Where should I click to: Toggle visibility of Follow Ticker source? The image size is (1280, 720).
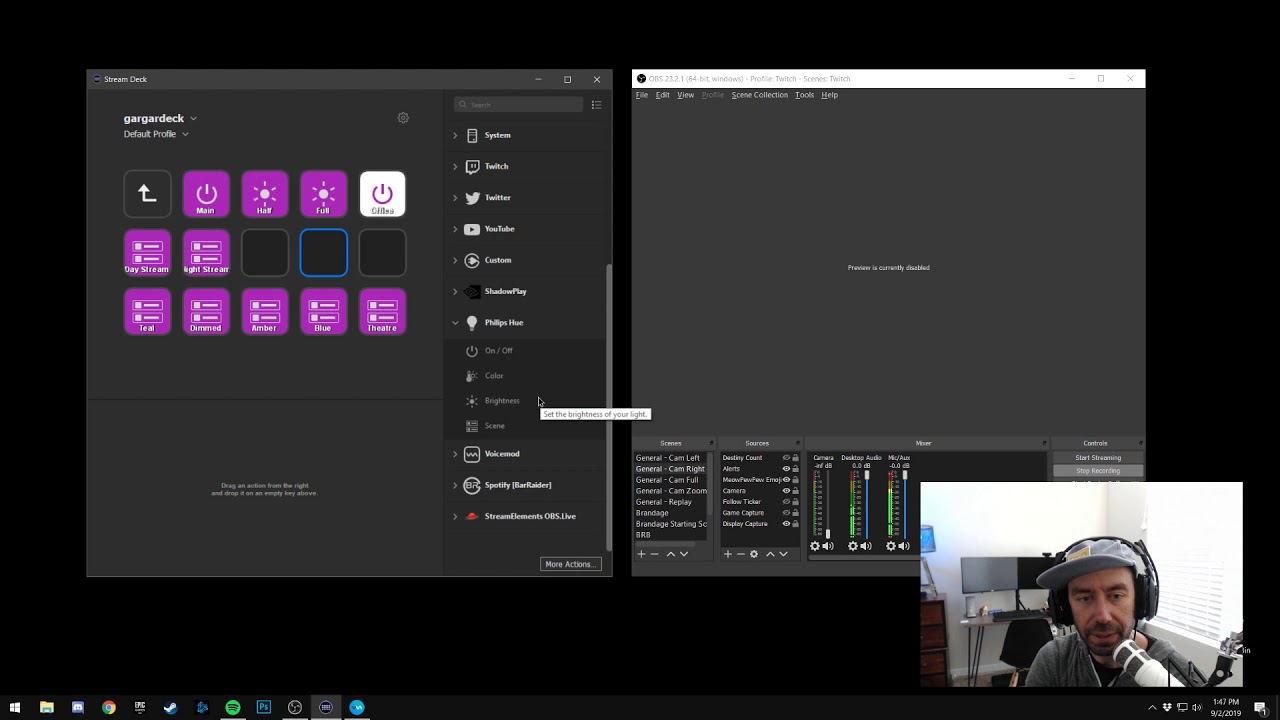(x=786, y=502)
